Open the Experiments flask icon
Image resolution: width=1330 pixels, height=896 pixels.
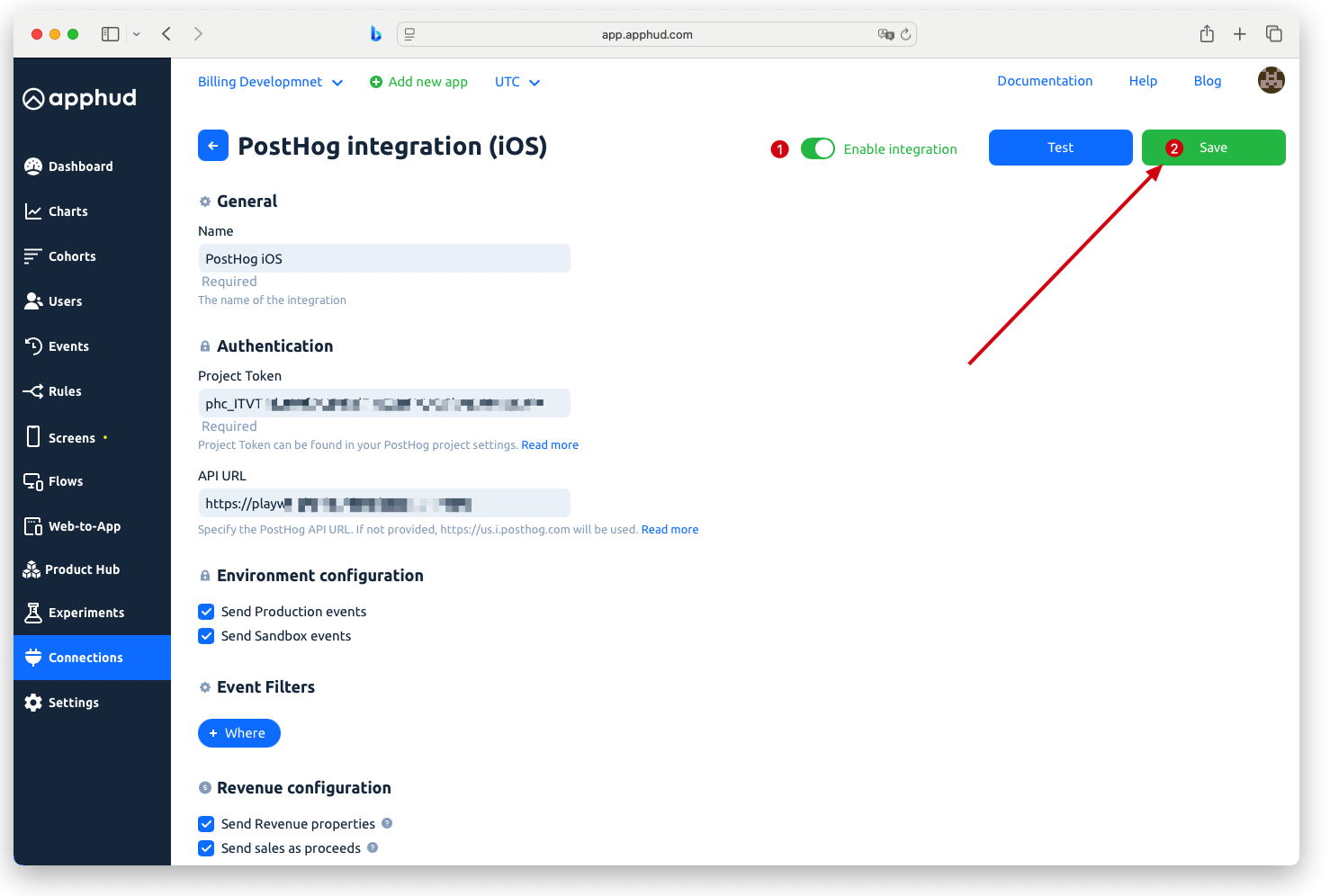click(x=33, y=613)
